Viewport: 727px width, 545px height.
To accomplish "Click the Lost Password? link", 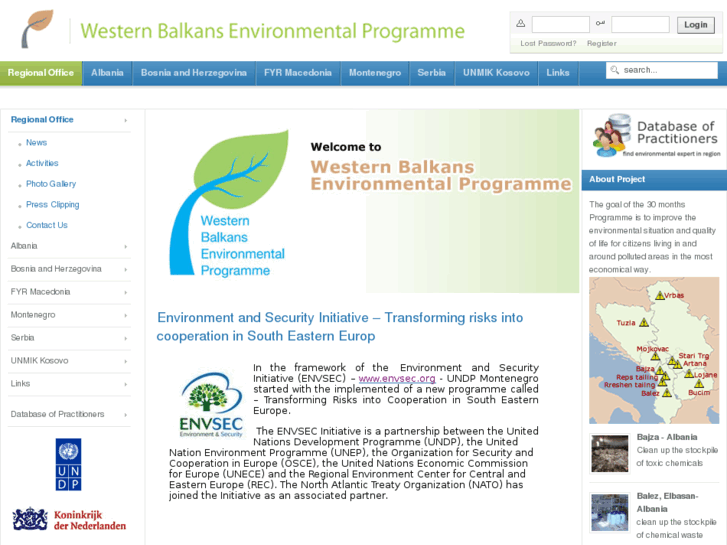I will 548,43.
